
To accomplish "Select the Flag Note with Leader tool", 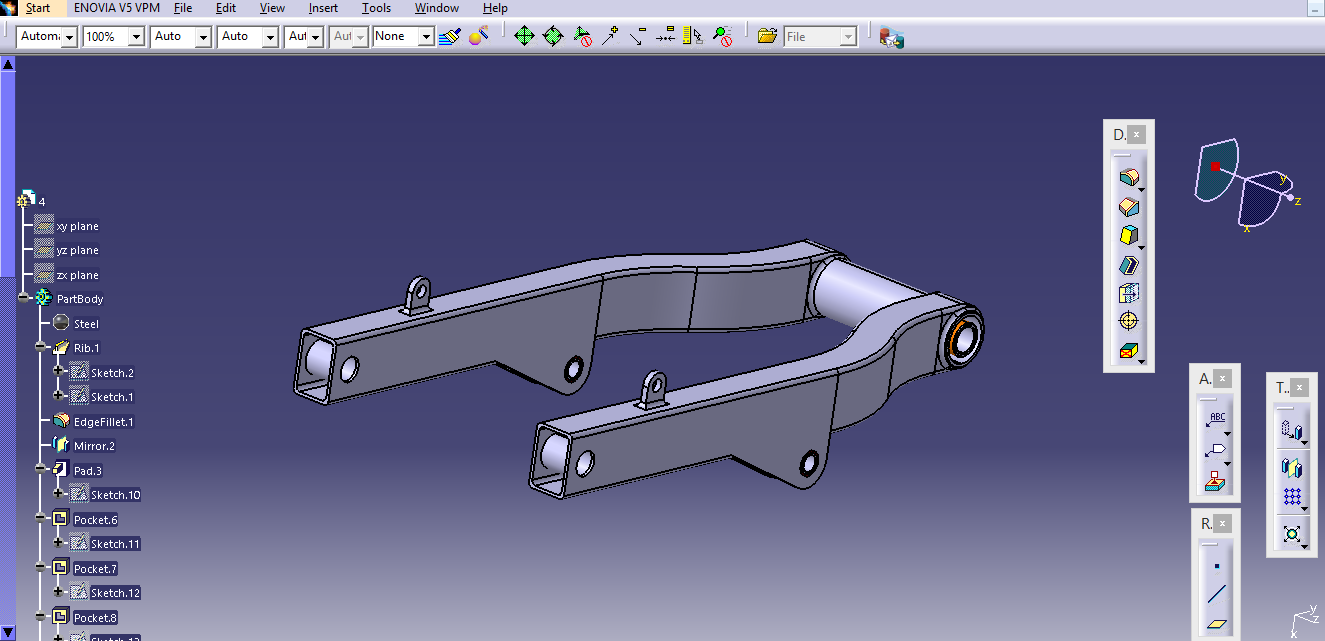I will (1216, 450).
